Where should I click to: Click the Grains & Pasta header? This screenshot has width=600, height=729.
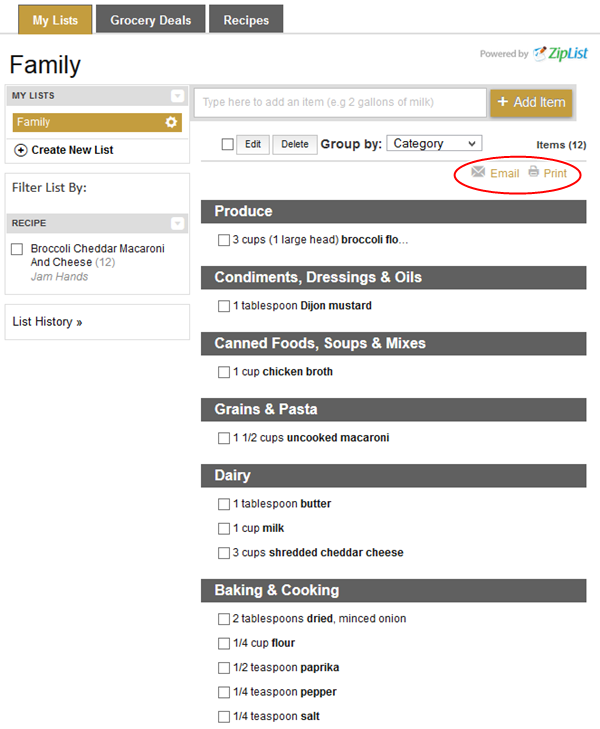point(394,410)
